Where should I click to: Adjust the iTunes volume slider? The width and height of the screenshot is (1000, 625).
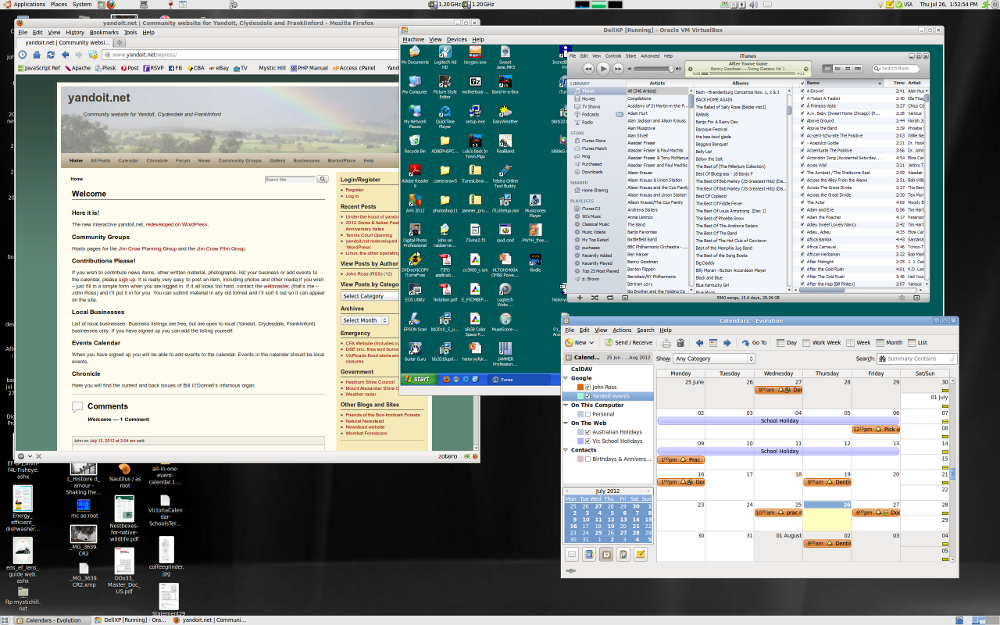pos(654,68)
